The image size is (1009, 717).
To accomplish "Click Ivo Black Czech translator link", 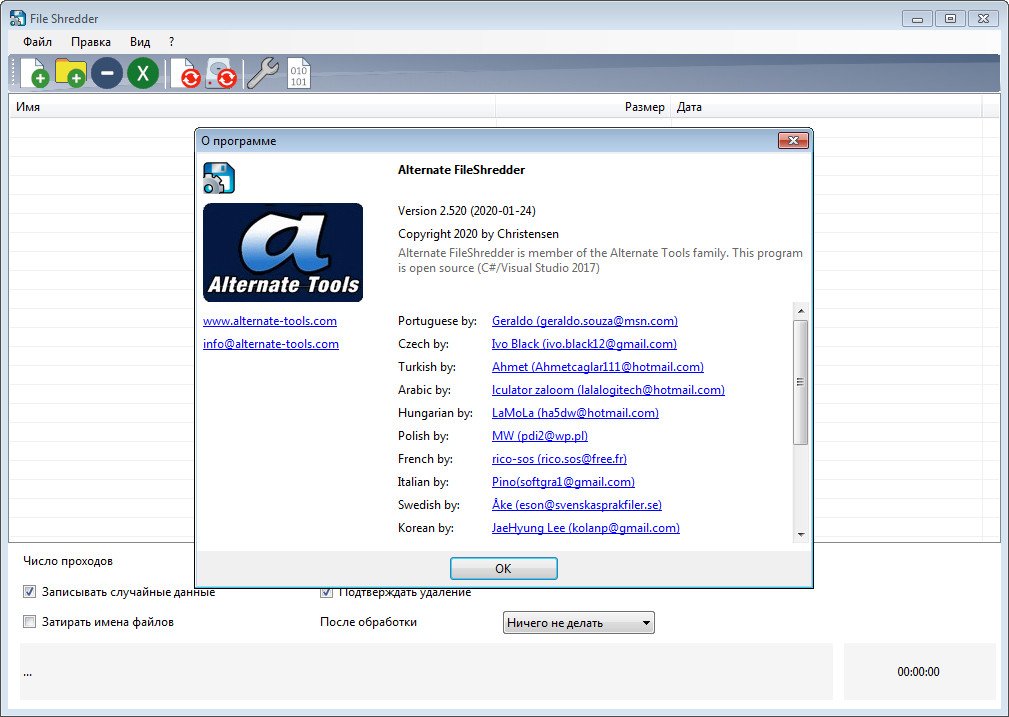I will pos(584,344).
